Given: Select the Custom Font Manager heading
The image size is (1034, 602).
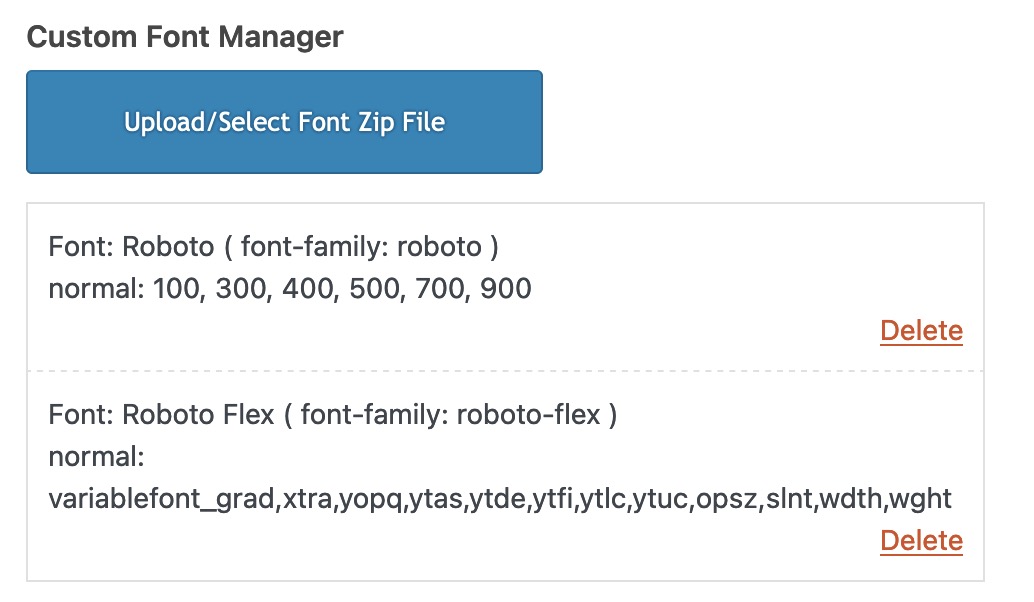Looking at the screenshot, I should (x=185, y=37).
